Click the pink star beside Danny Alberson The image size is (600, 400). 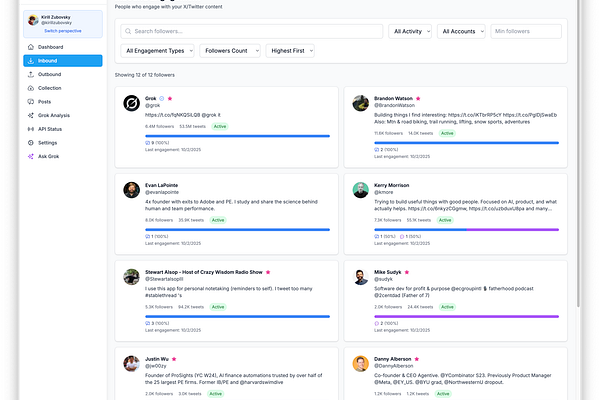tap(416, 359)
